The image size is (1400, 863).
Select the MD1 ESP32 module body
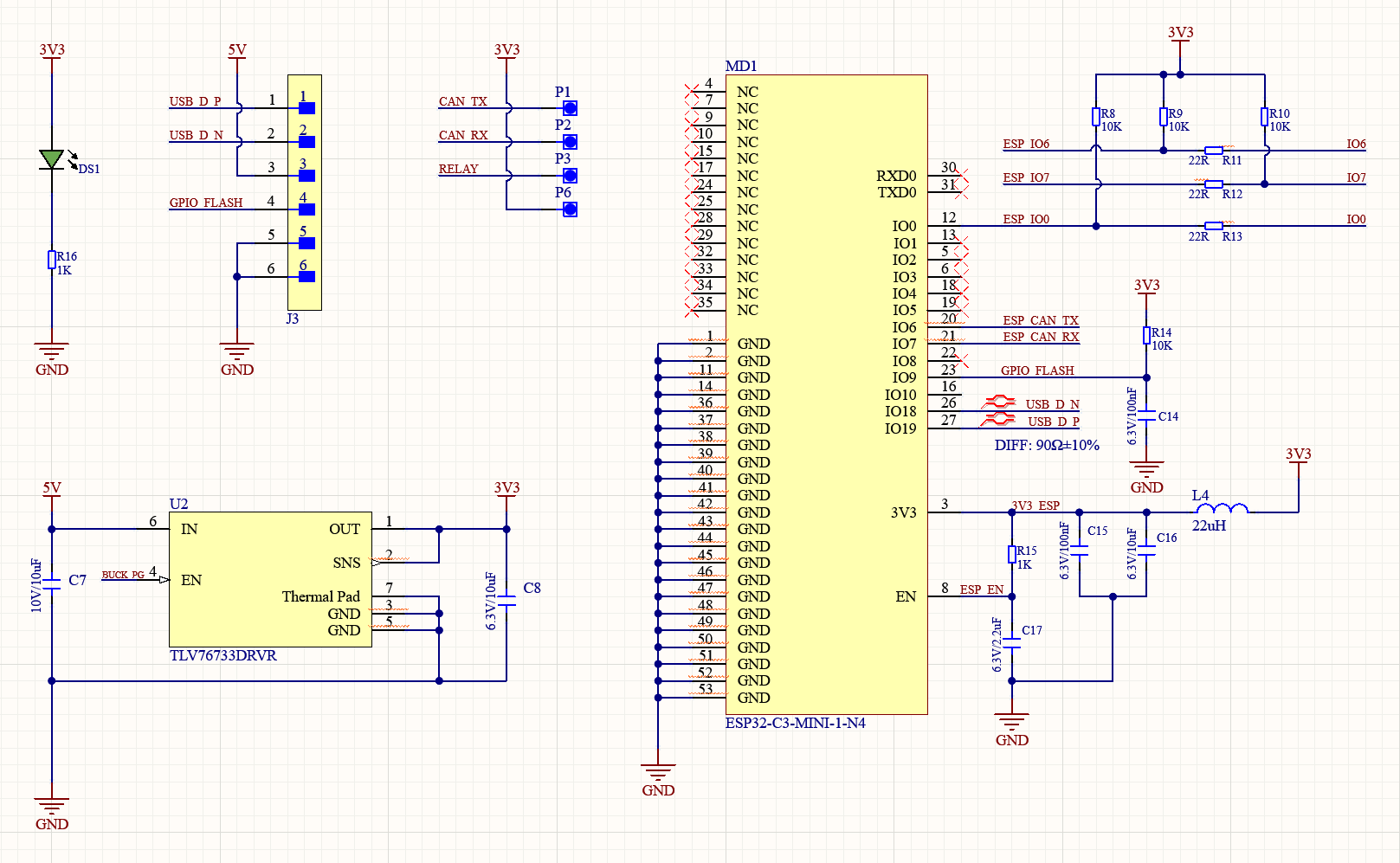click(826, 395)
